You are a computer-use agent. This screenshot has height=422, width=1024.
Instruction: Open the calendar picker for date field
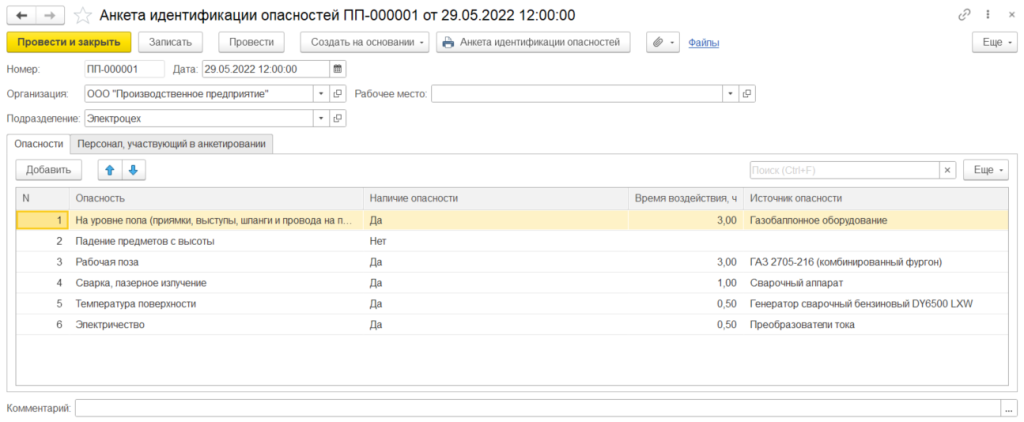click(337, 69)
